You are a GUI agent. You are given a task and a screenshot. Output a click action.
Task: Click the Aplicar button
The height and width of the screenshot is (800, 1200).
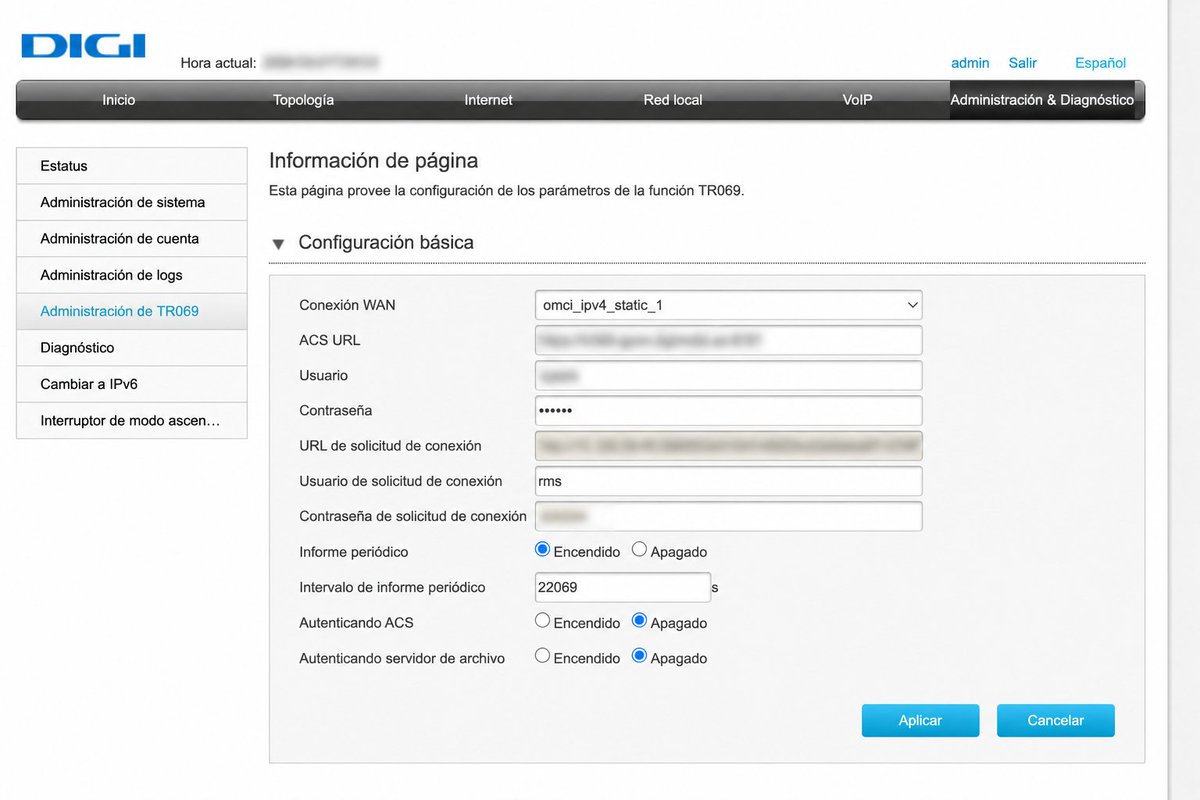tap(920, 720)
